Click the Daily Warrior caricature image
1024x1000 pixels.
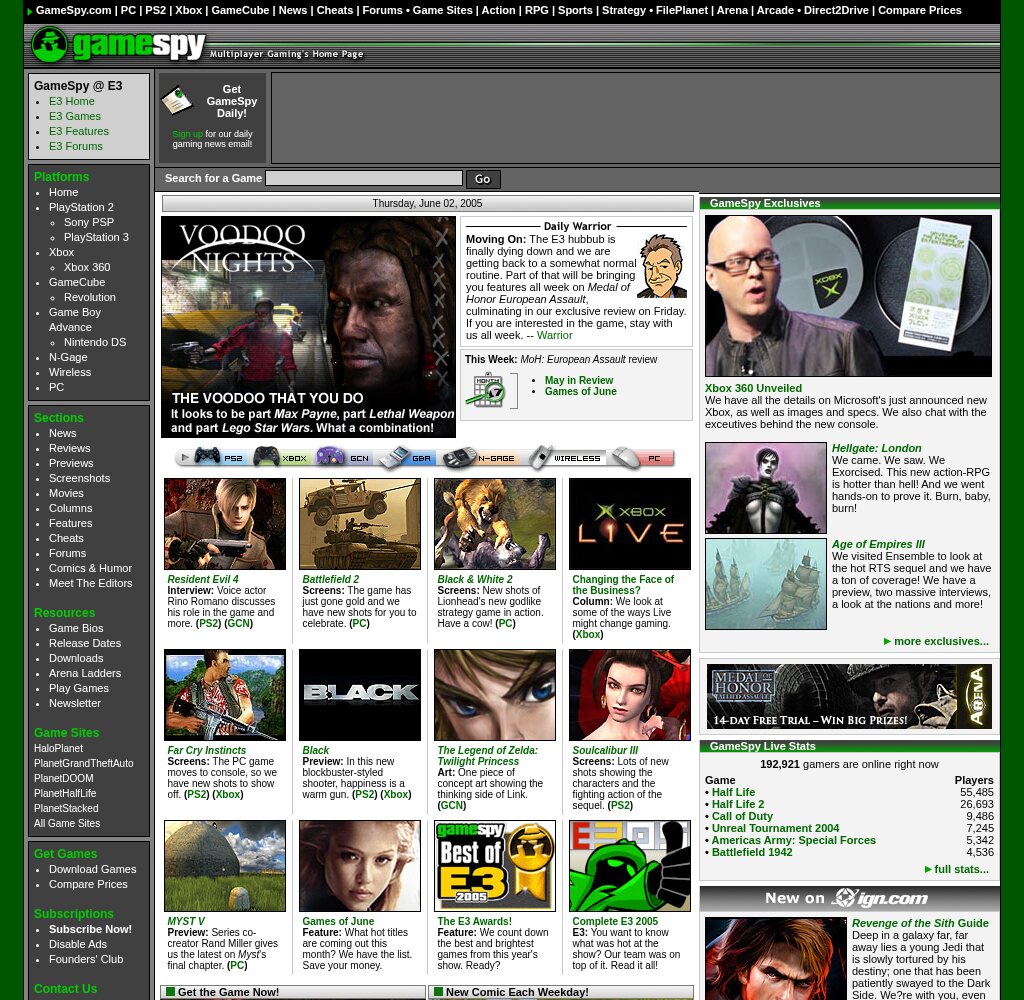(x=662, y=266)
